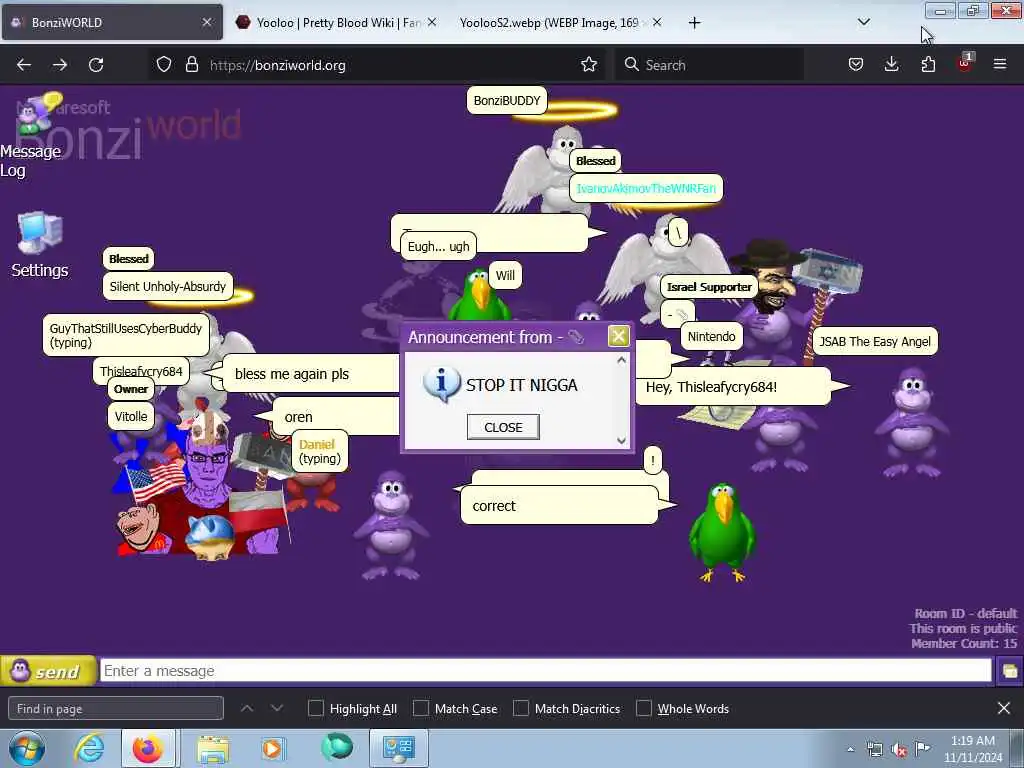The height and width of the screenshot is (768, 1024).
Task: Click the blue info icon in announcement
Action: pyautogui.click(x=441, y=384)
